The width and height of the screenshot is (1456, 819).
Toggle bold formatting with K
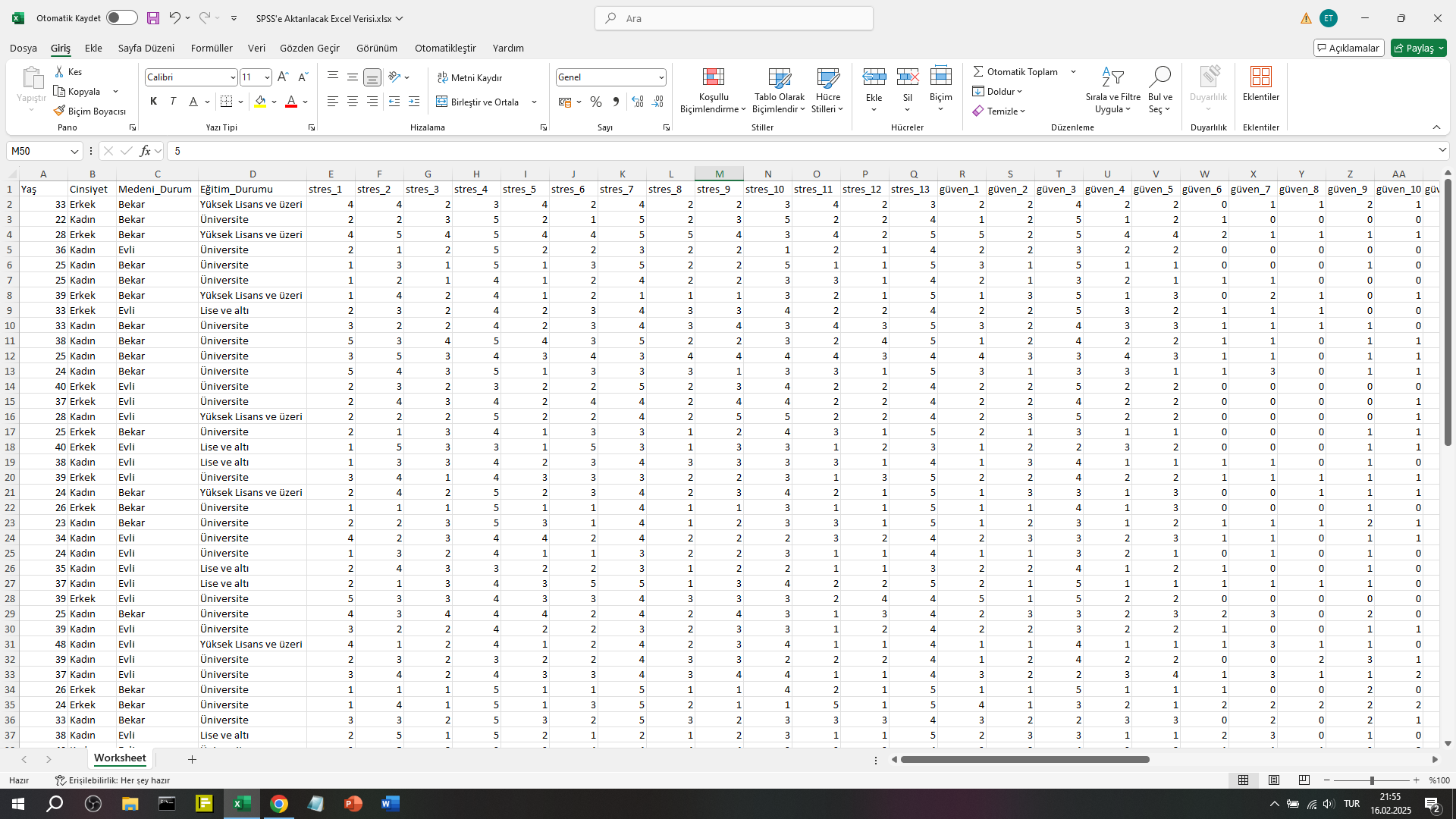coord(153,101)
